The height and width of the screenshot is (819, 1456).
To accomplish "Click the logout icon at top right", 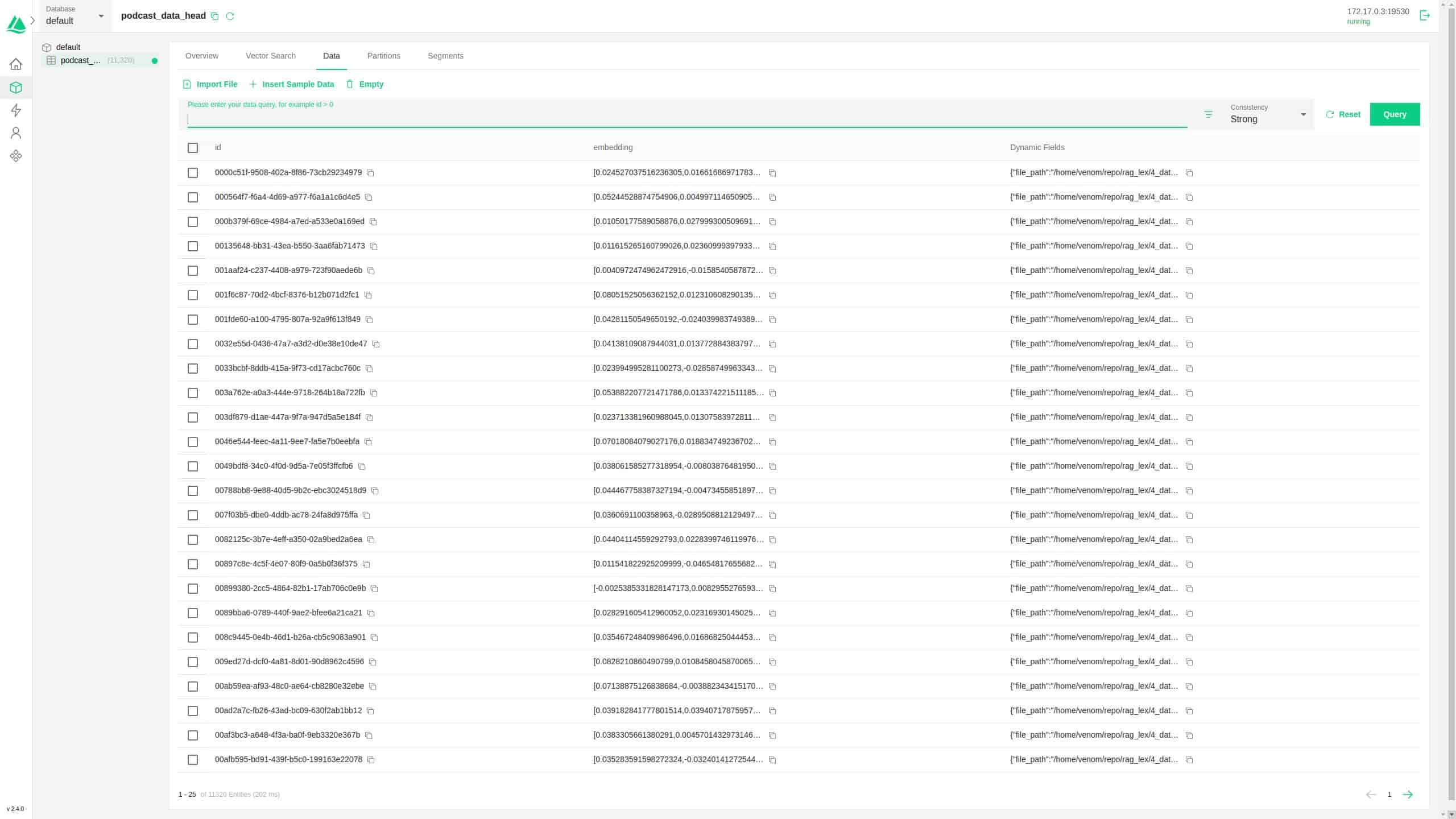I will pos(1425,15).
